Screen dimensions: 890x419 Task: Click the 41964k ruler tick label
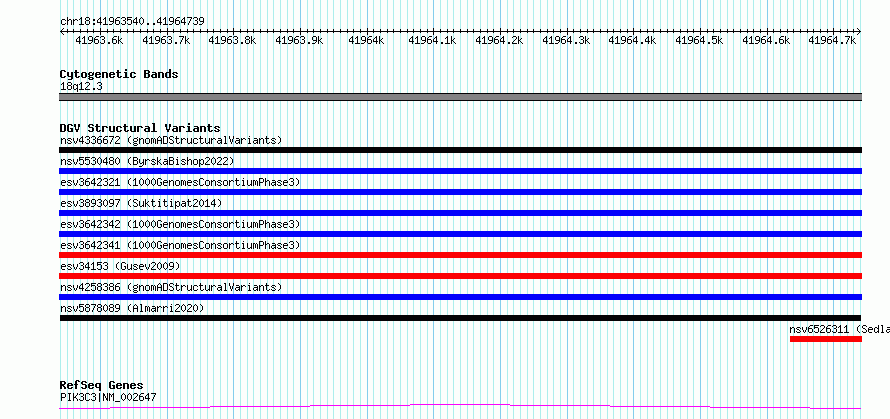[366, 40]
